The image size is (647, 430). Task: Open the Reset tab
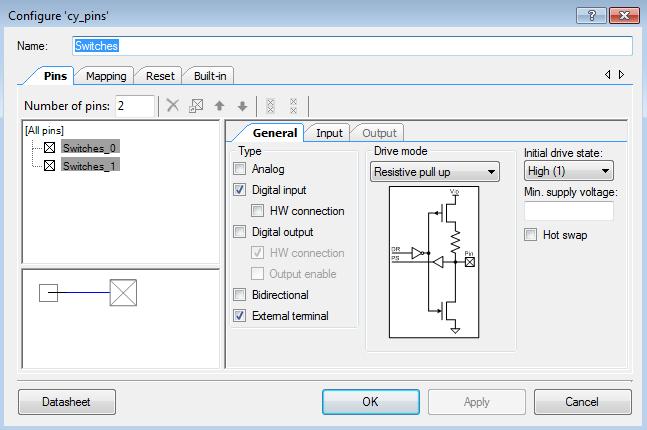(160, 76)
